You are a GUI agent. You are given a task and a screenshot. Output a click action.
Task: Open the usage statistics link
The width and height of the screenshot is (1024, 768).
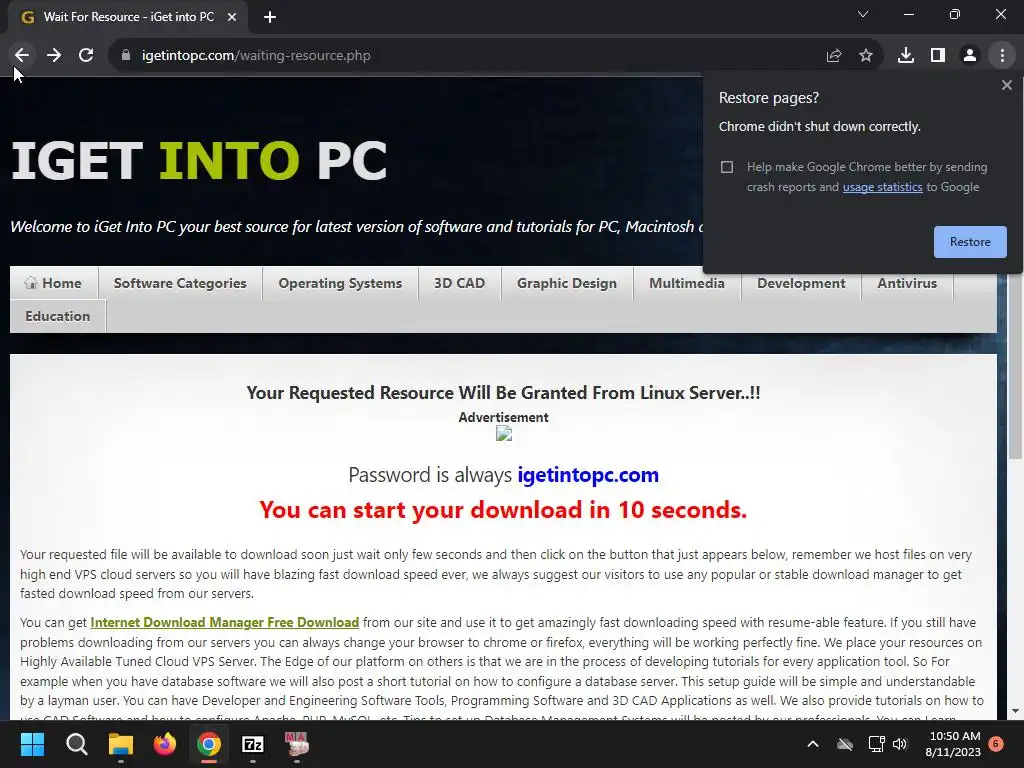pyautogui.click(x=882, y=187)
